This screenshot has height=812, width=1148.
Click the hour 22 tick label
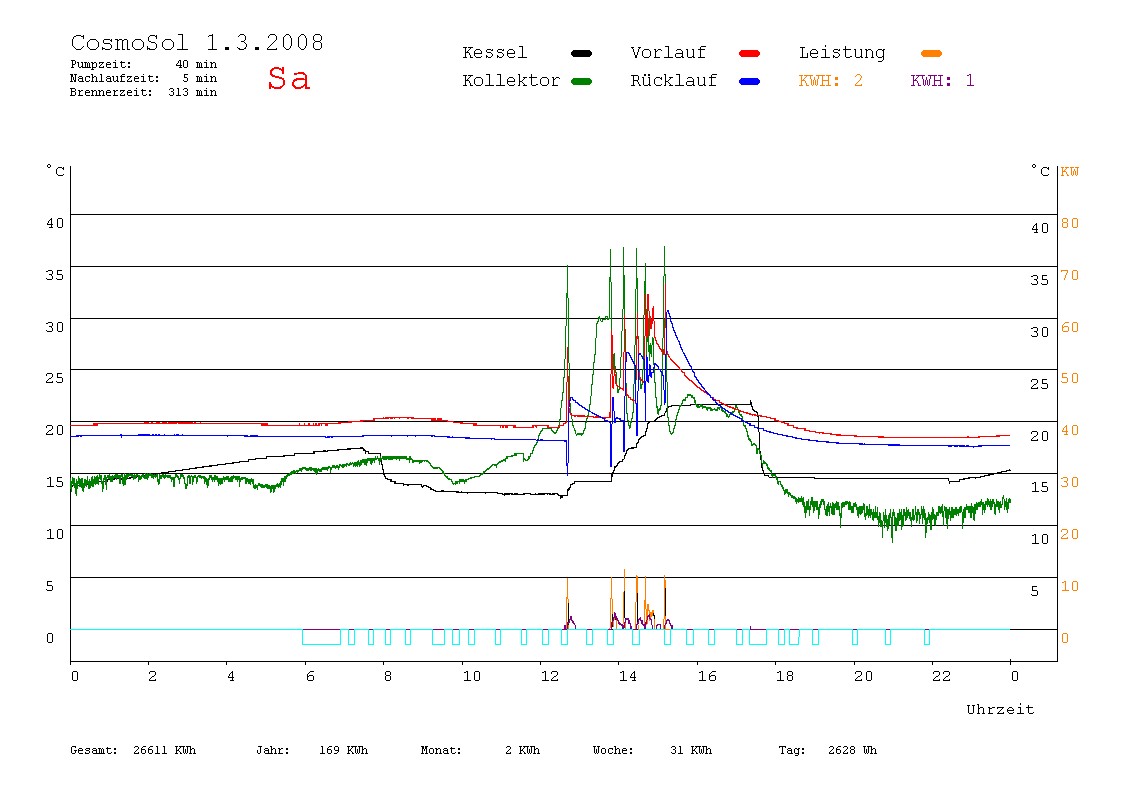(x=942, y=677)
